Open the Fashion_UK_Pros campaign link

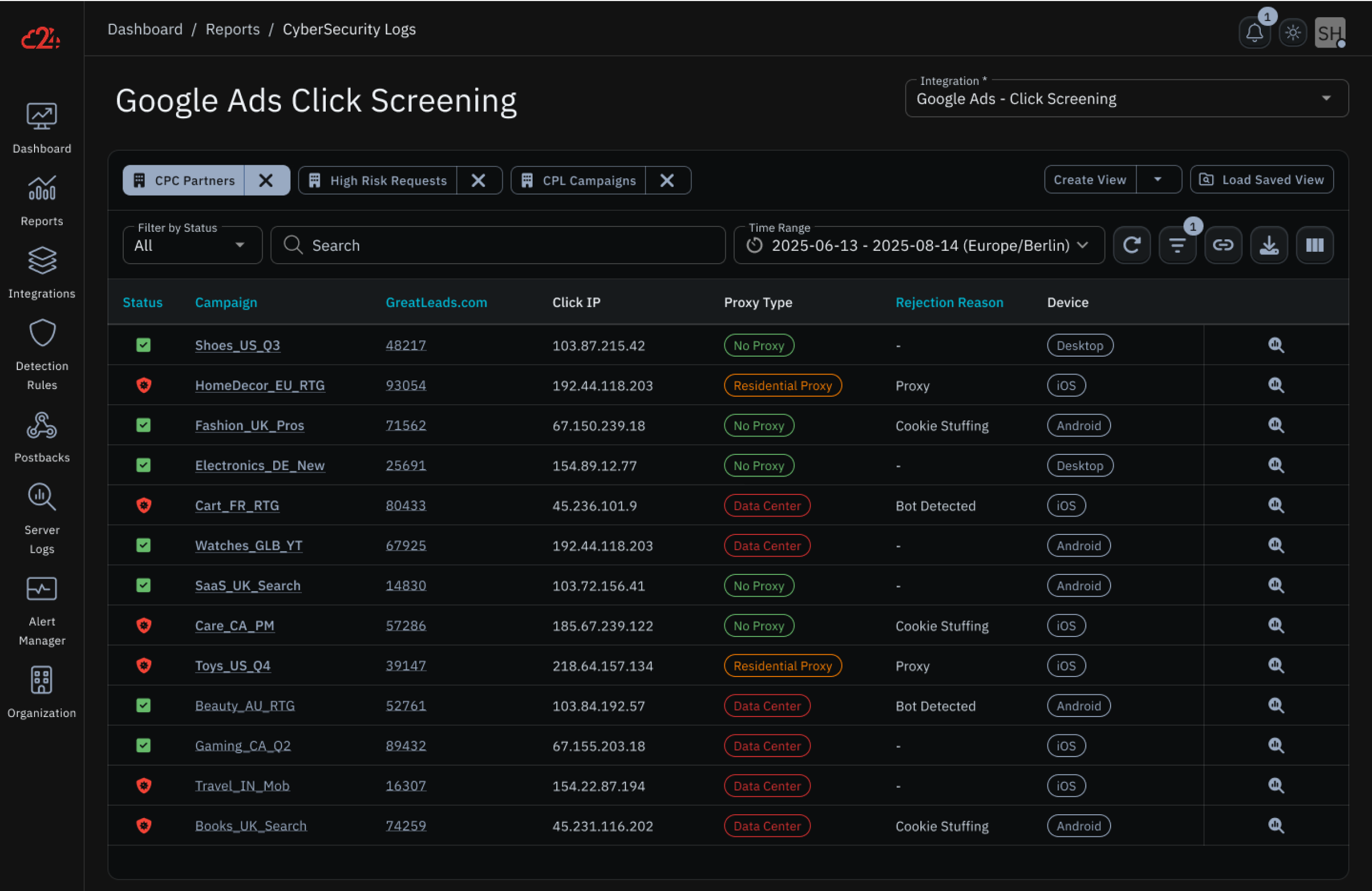click(x=249, y=426)
